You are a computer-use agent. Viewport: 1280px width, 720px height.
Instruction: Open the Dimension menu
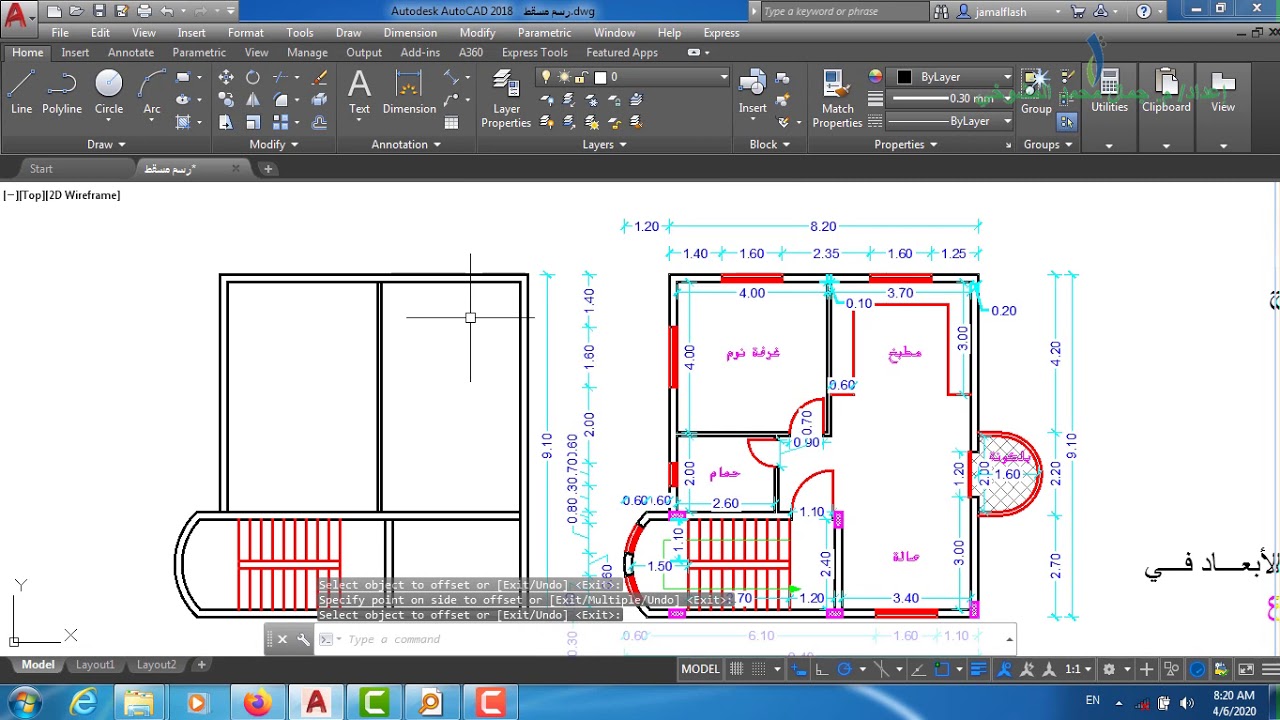coord(410,33)
